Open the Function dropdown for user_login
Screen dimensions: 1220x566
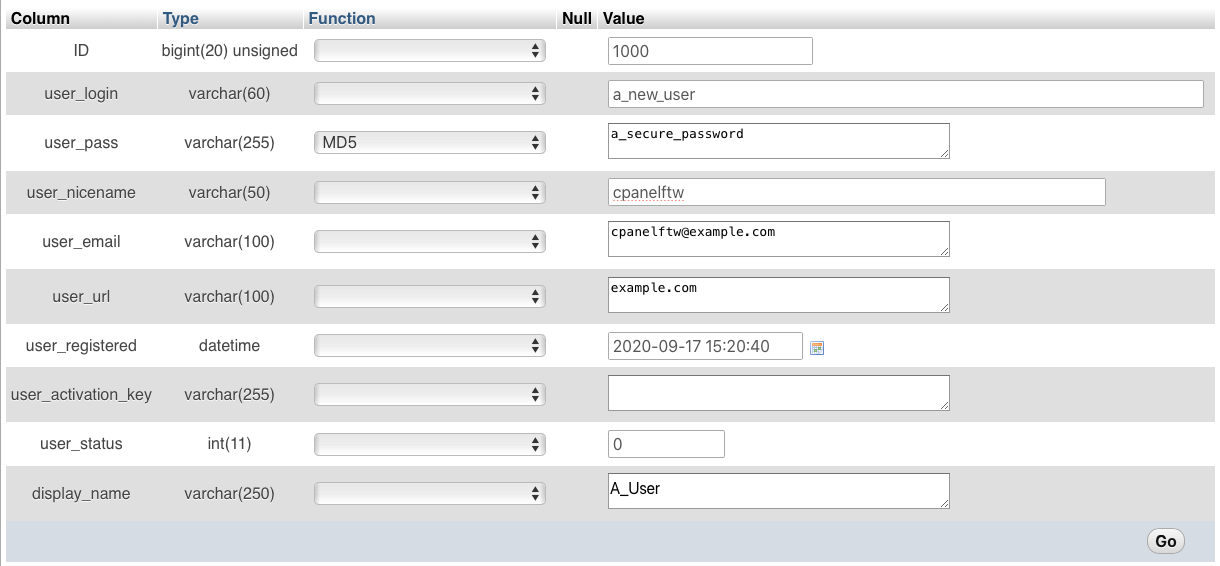(430, 94)
